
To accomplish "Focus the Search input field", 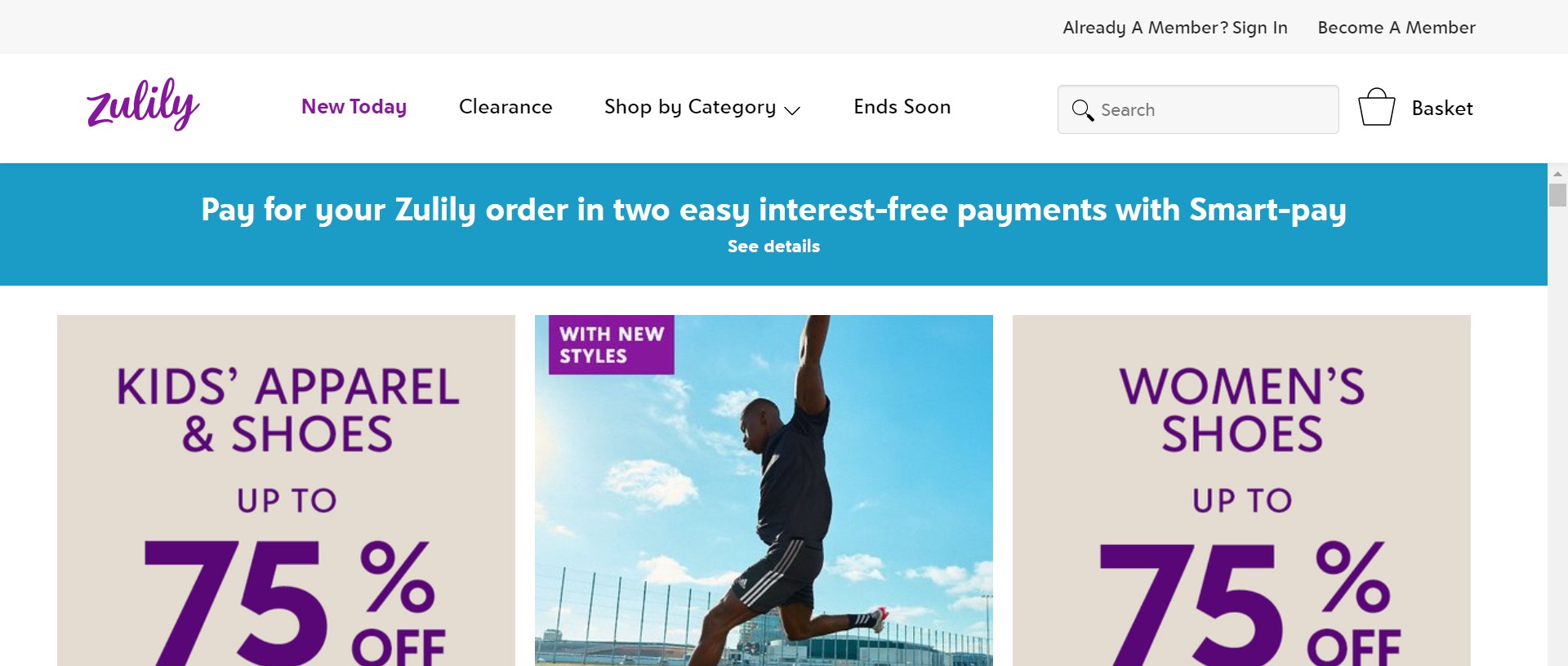I will point(1198,109).
